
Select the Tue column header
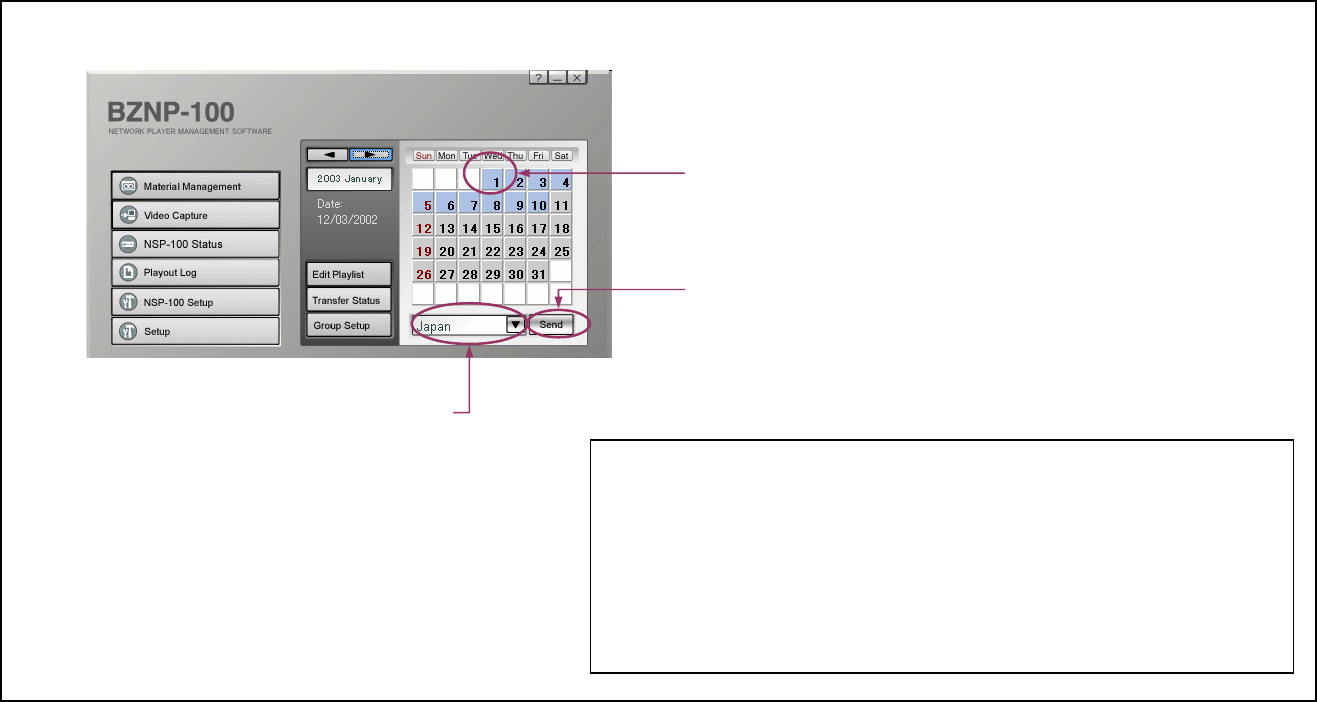(470, 156)
